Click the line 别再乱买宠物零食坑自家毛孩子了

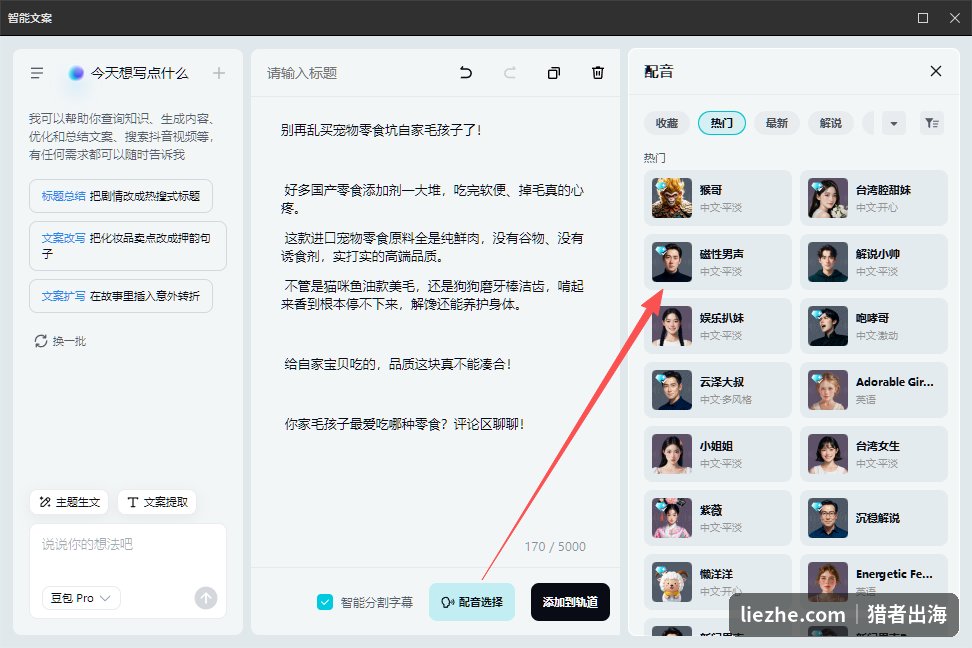coord(381,130)
